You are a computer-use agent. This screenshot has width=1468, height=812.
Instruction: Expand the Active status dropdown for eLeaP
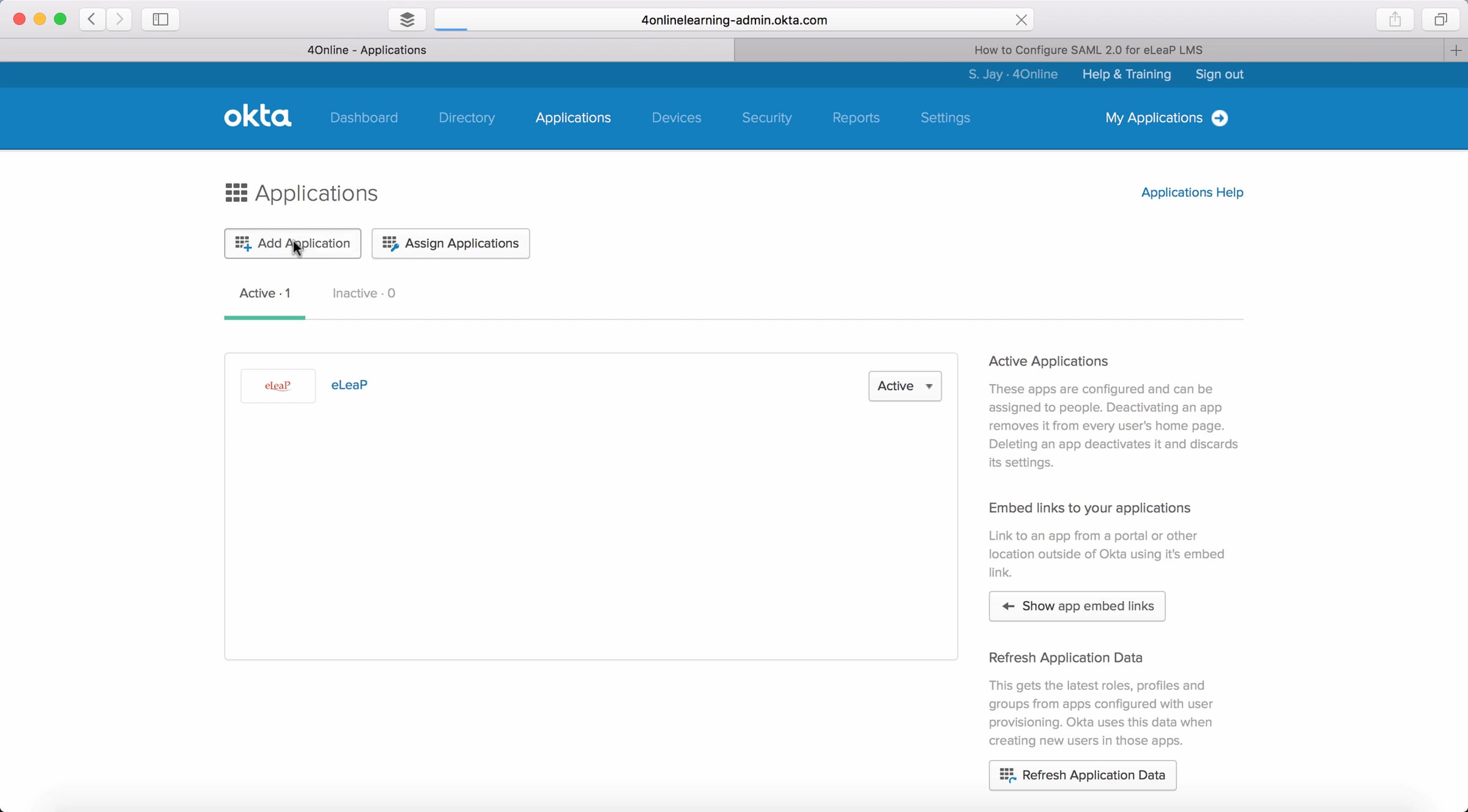pyautogui.click(x=905, y=386)
